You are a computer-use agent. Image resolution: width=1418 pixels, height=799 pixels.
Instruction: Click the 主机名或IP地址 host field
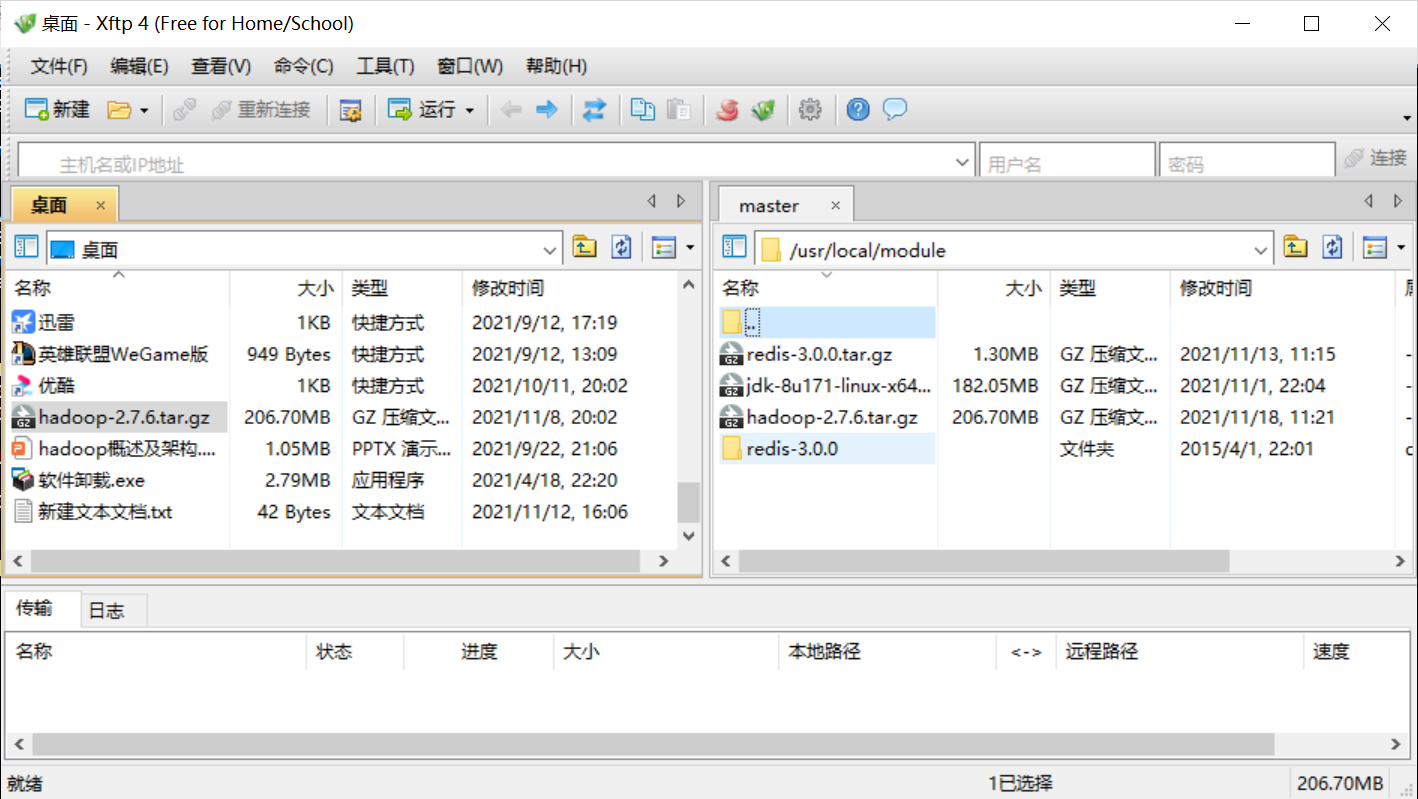point(497,162)
